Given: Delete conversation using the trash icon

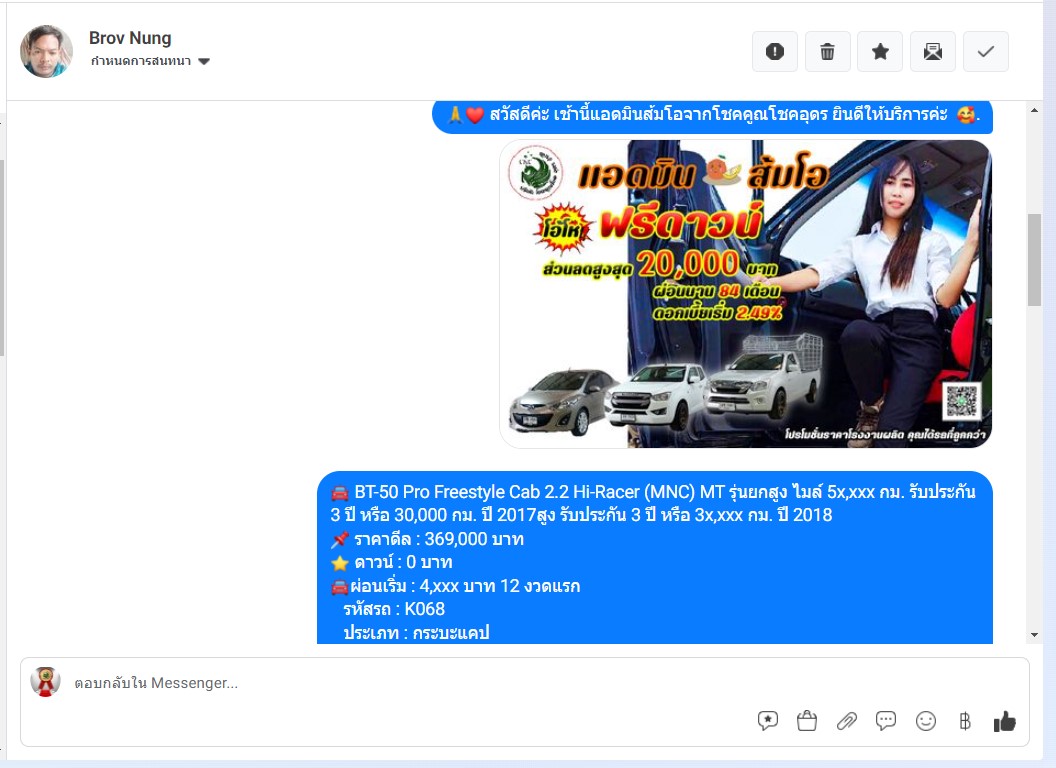Looking at the screenshot, I should (827, 52).
